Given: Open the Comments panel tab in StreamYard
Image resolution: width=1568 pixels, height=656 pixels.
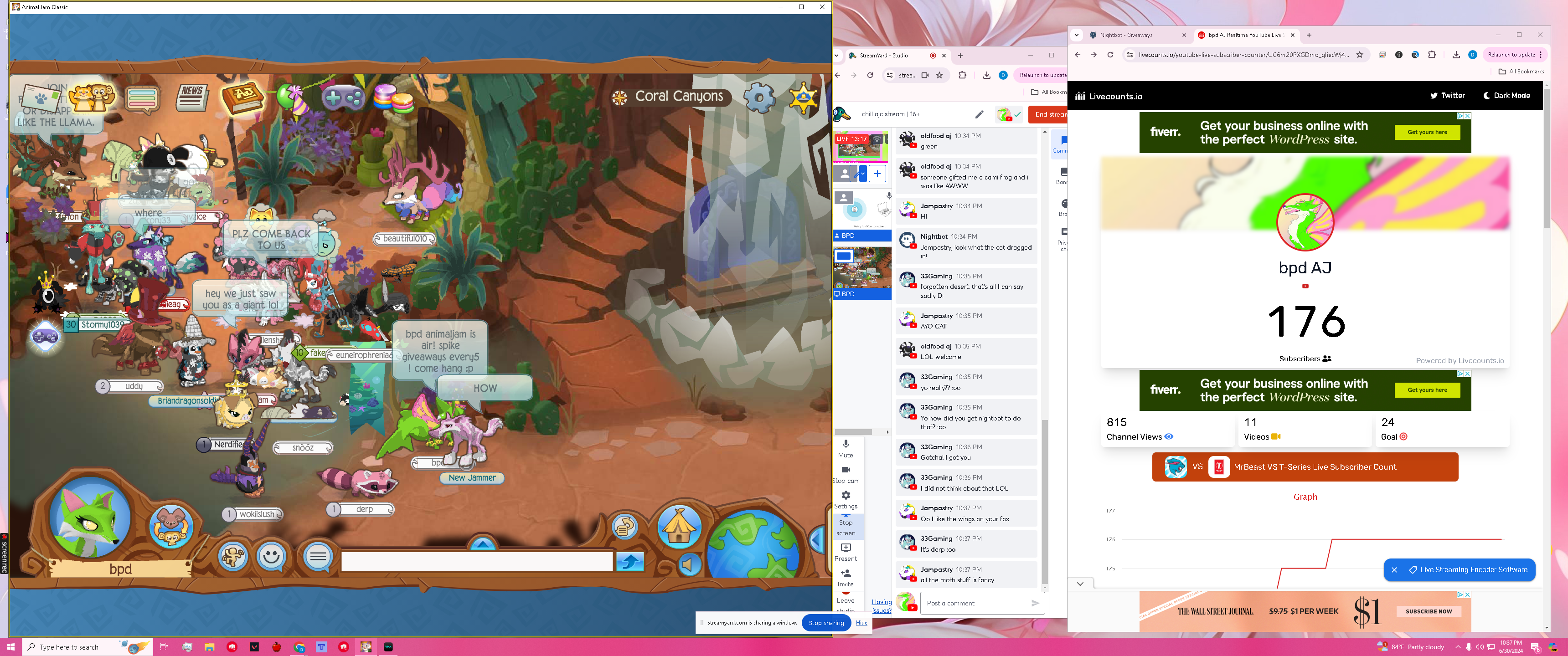Looking at the screenshot, I should pos(1060,144).
